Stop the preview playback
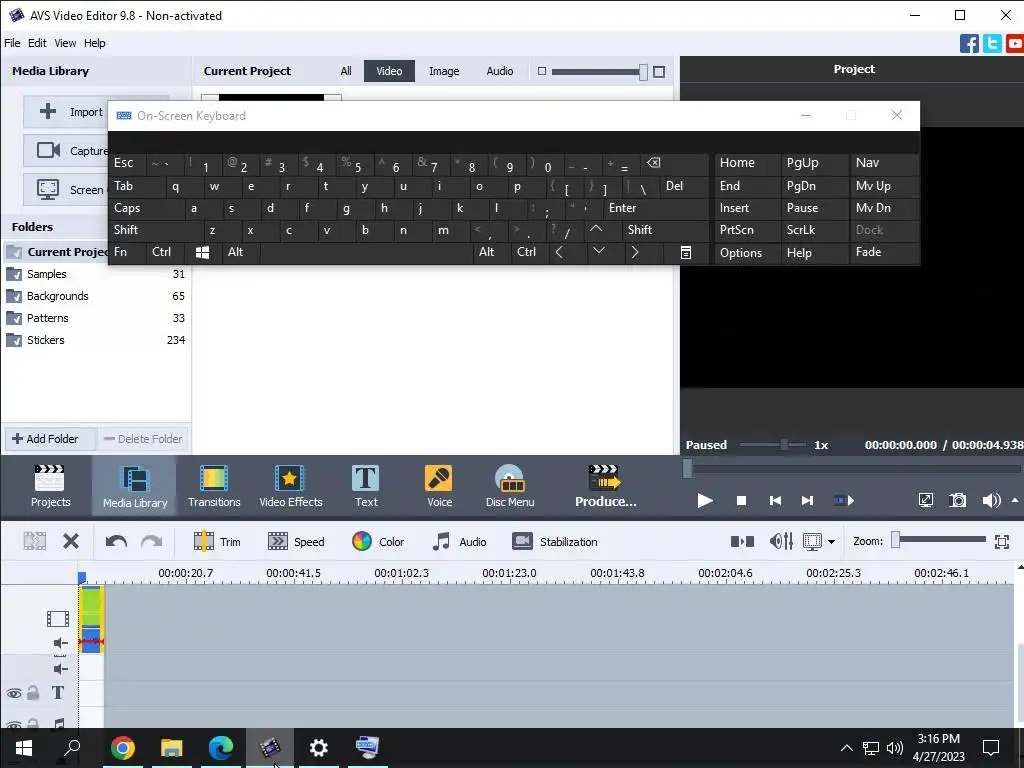The width and height of the screenshot is (1024, 768). click(741, 500)
